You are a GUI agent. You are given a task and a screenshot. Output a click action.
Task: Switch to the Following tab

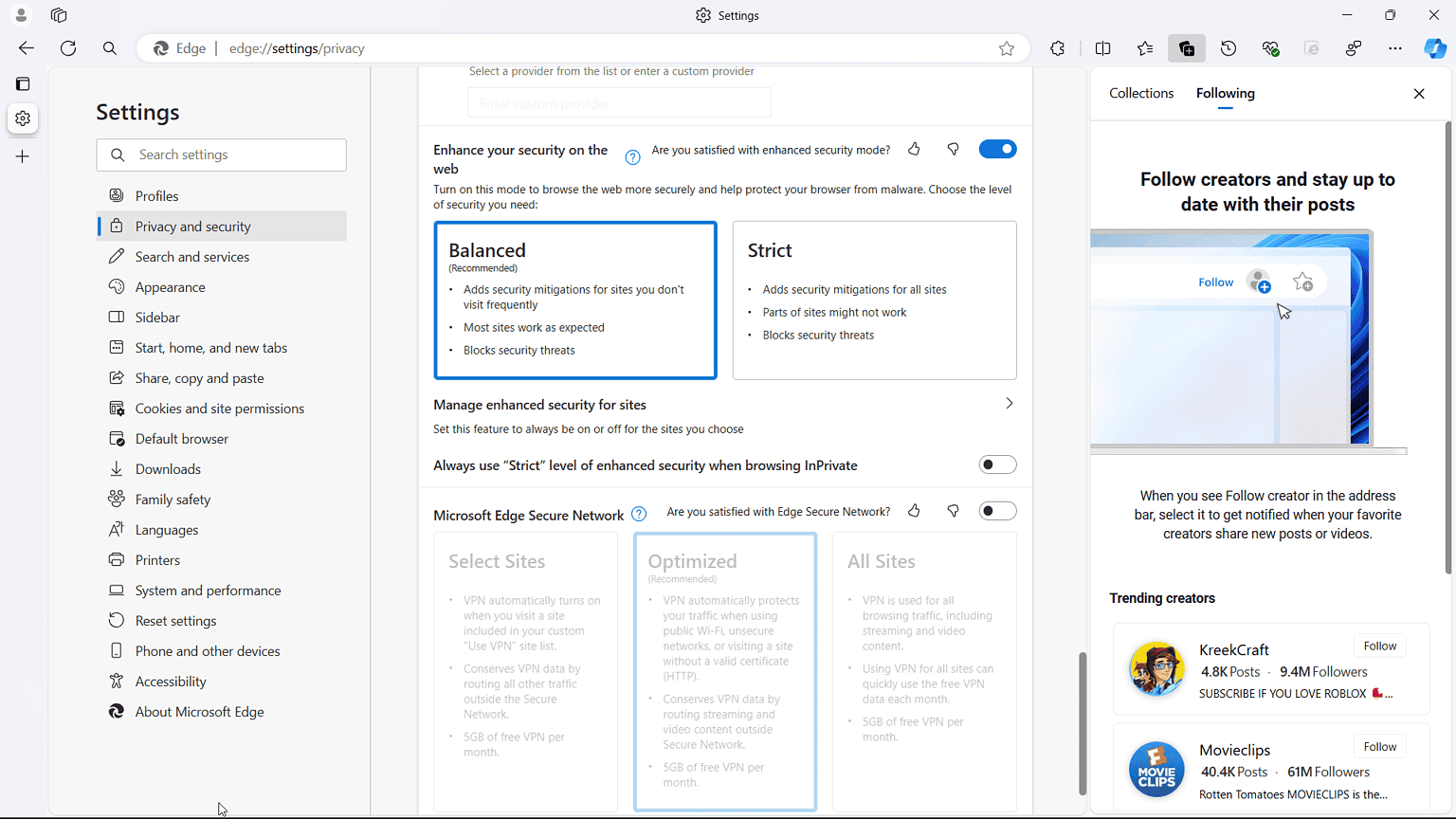click(x=1226, y=93)
